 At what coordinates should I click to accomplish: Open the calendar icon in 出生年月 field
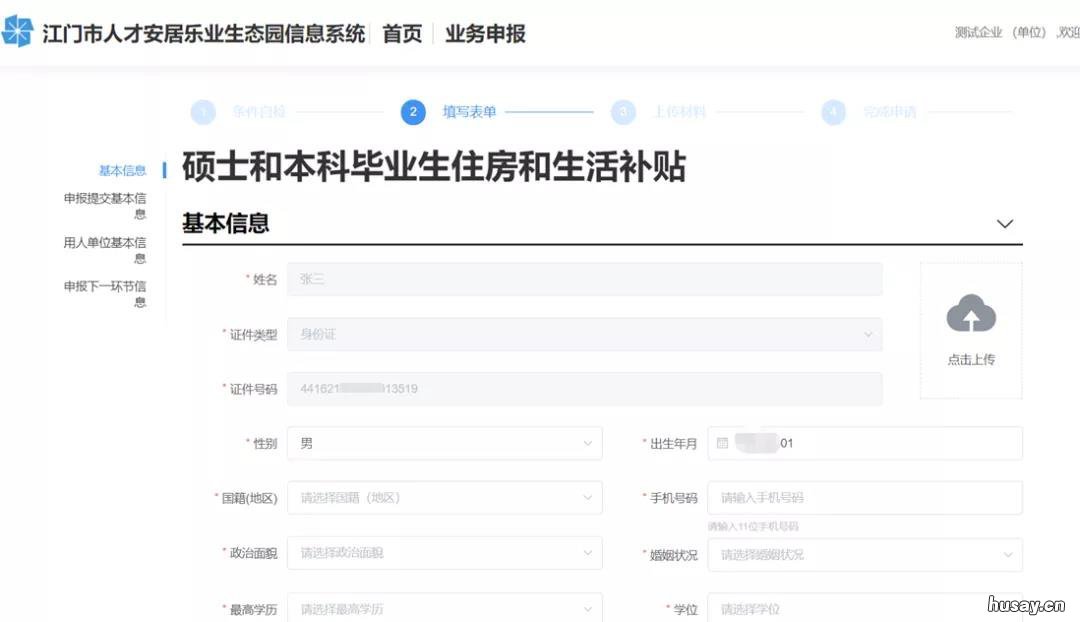coord(723,442)
